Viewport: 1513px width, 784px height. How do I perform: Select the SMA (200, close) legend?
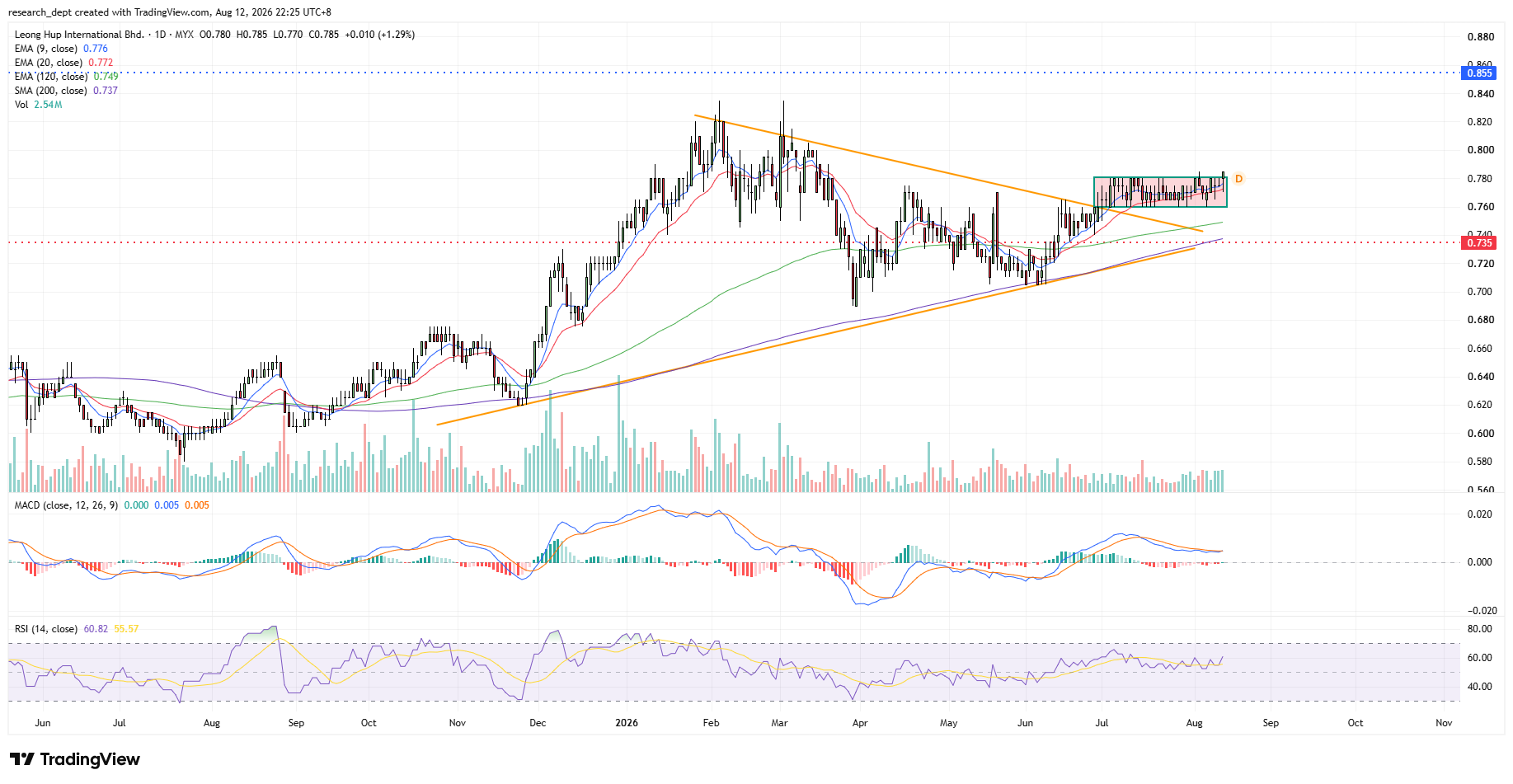[51, 91]
